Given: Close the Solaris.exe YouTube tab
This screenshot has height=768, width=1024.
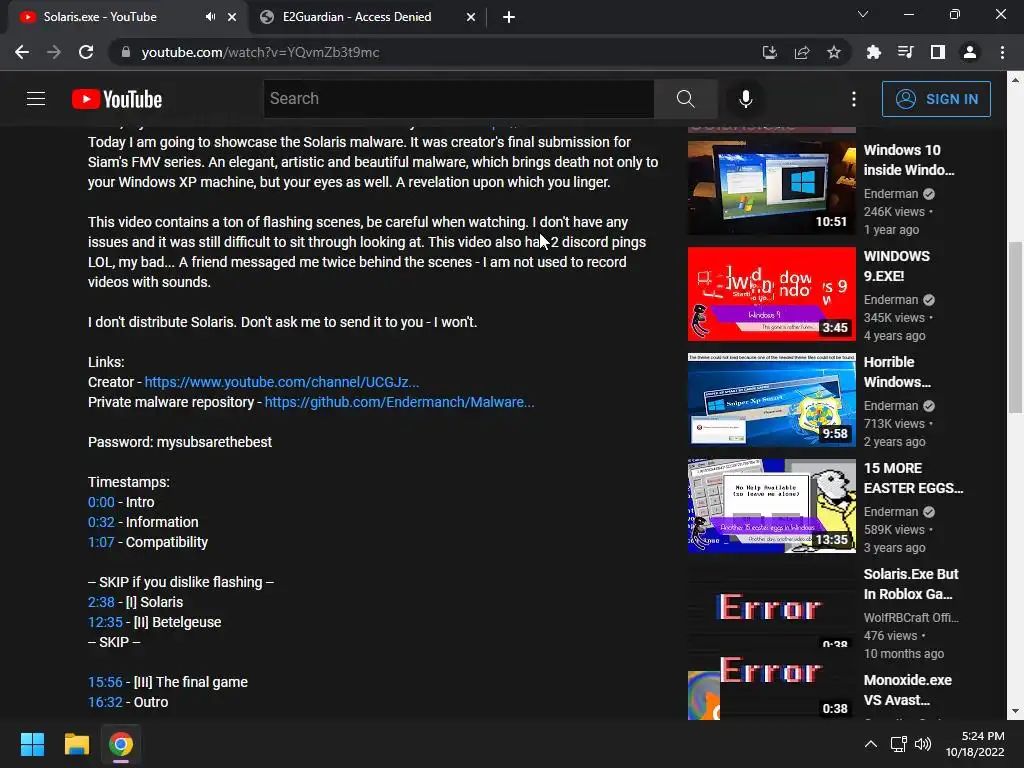Looking at the screenshot, I should click(x=232, y=17).
